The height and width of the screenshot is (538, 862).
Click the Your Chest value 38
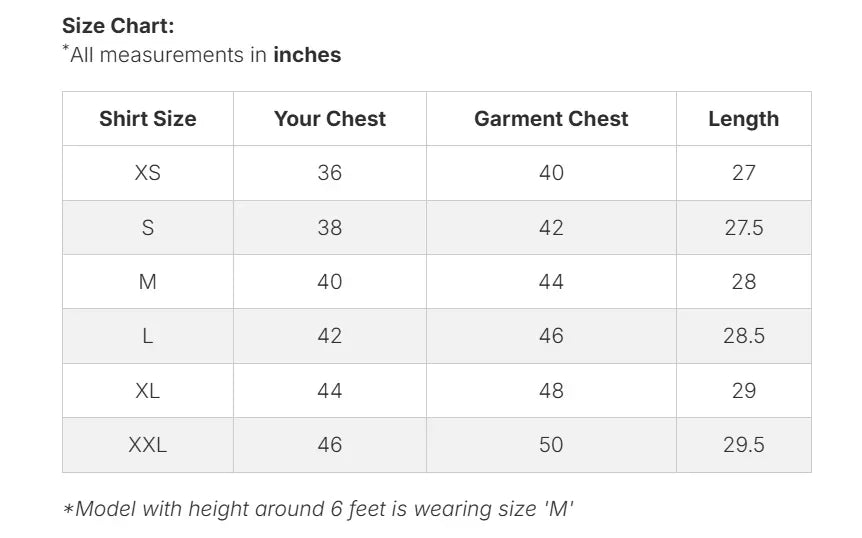click(x=330, y=228)
